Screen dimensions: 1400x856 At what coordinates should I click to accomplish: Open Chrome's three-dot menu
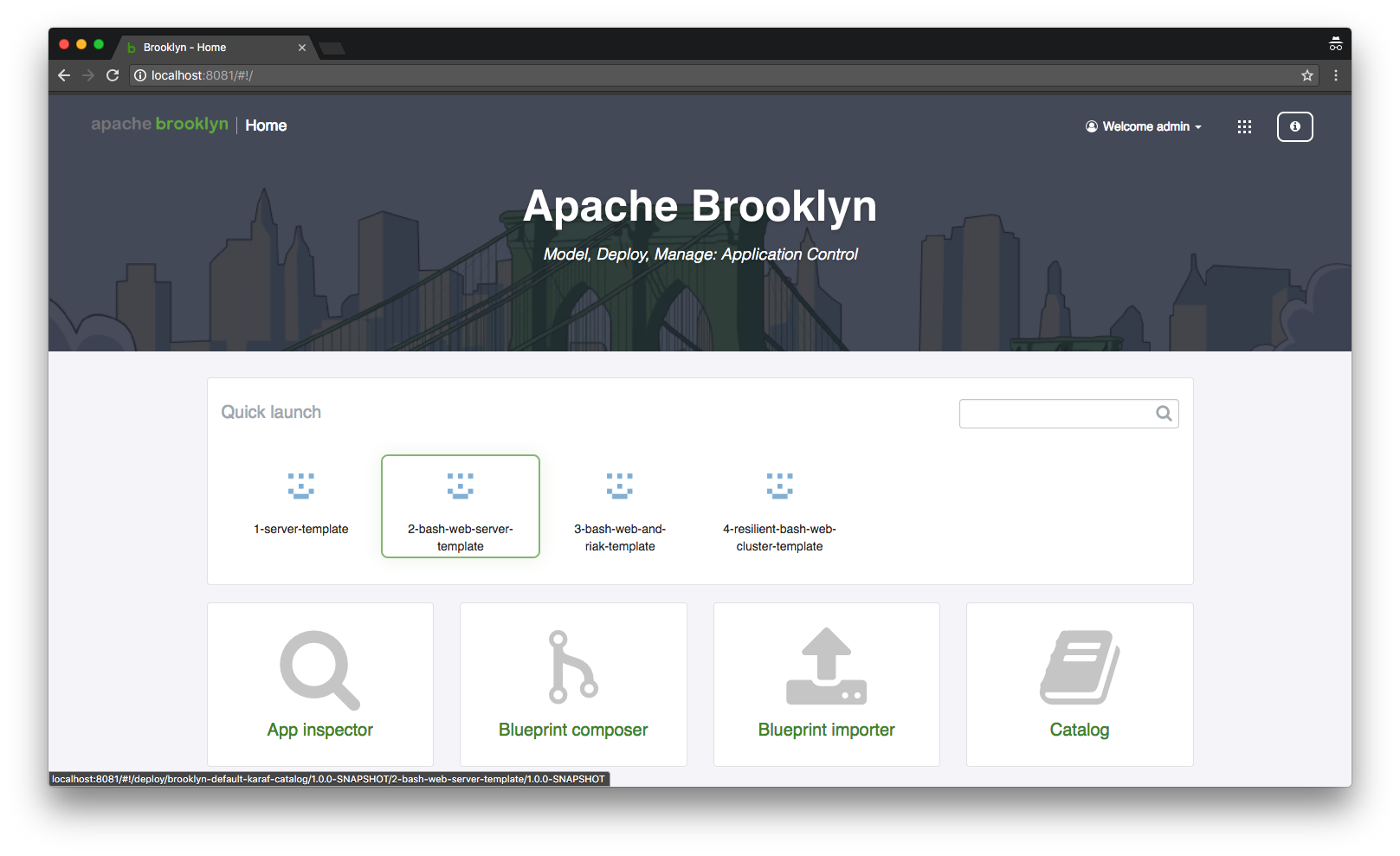click(x=1336, y=75)
